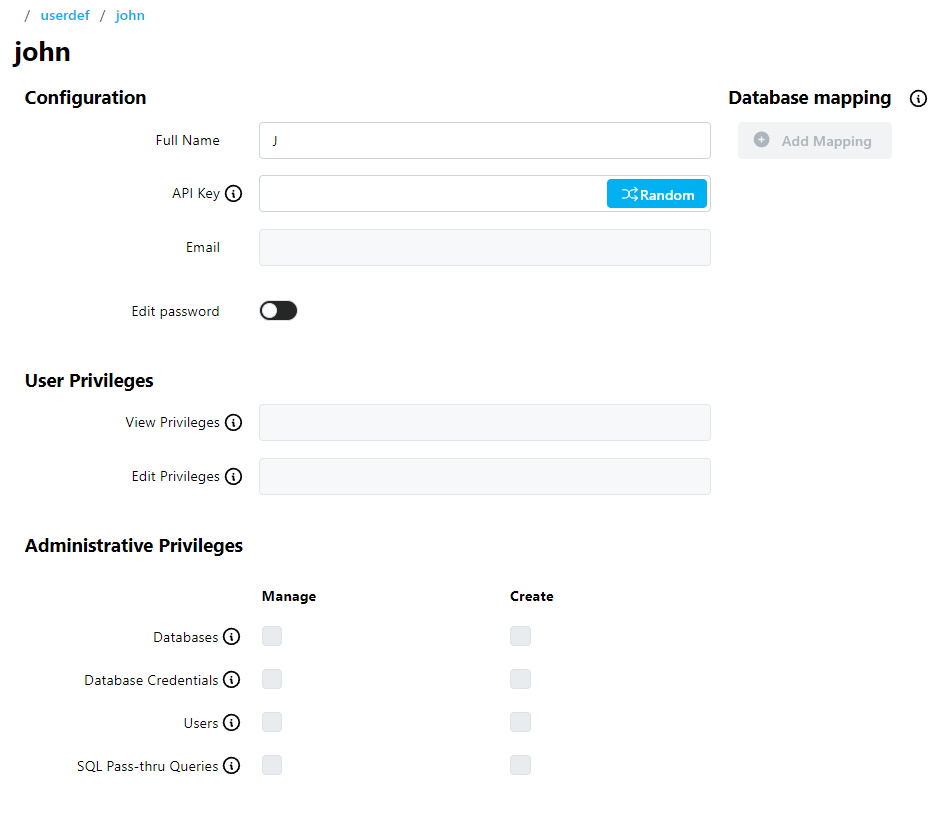Open the View Privileges selection field
Screen dimensions: 947x815
click(484, 423)
